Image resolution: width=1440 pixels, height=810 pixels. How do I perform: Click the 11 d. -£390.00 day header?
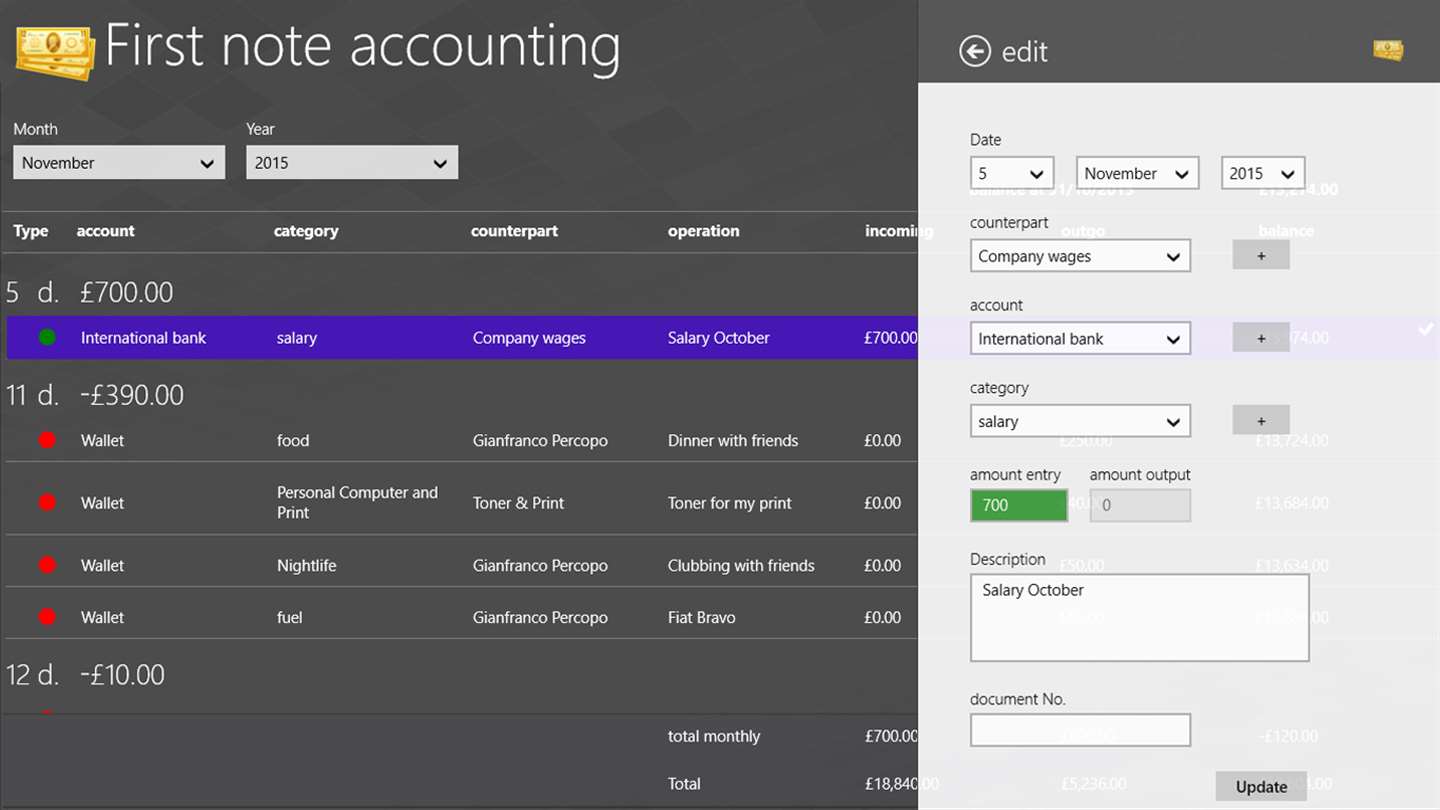(95, 395)
